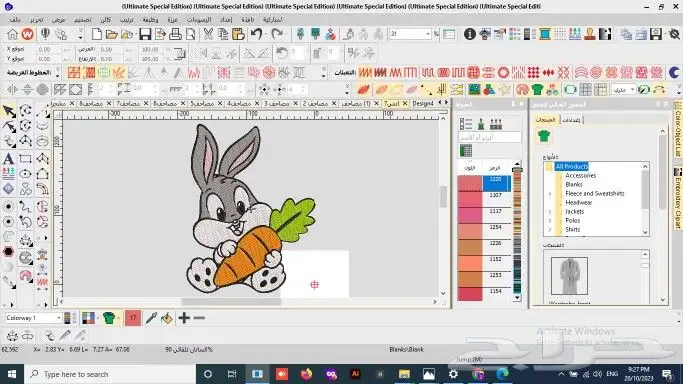
Task: Pick a color with the eyedropper tool
Action: pyautogui.click(x=151, y=318)
